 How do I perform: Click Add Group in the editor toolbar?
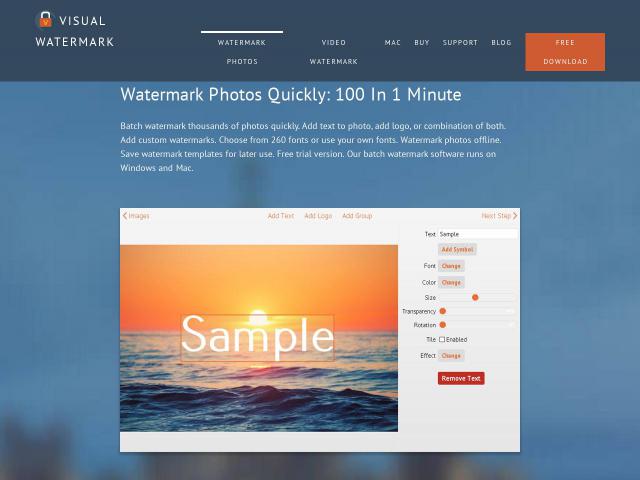click(357, 216)
